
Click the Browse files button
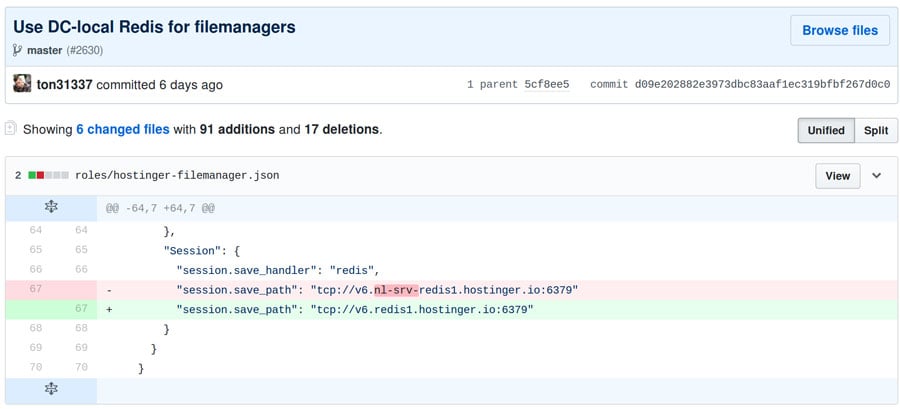click(x=839, y=30)
